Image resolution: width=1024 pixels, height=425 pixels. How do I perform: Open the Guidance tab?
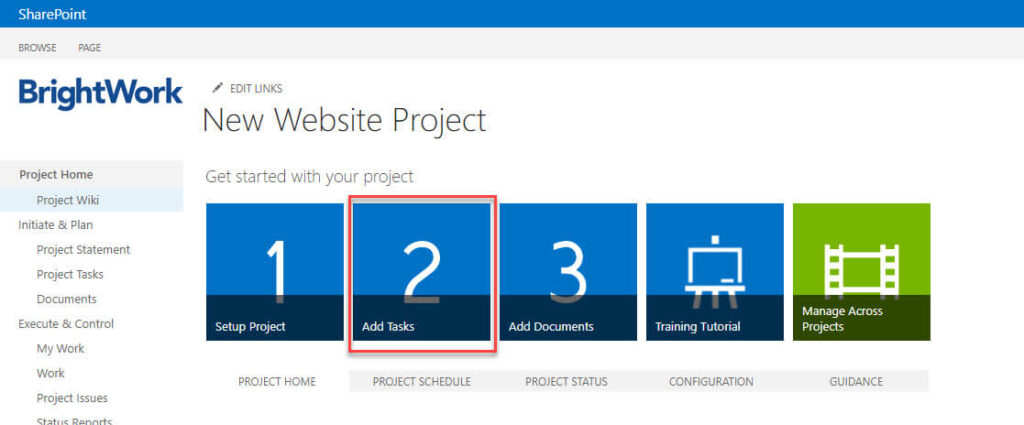856,381
